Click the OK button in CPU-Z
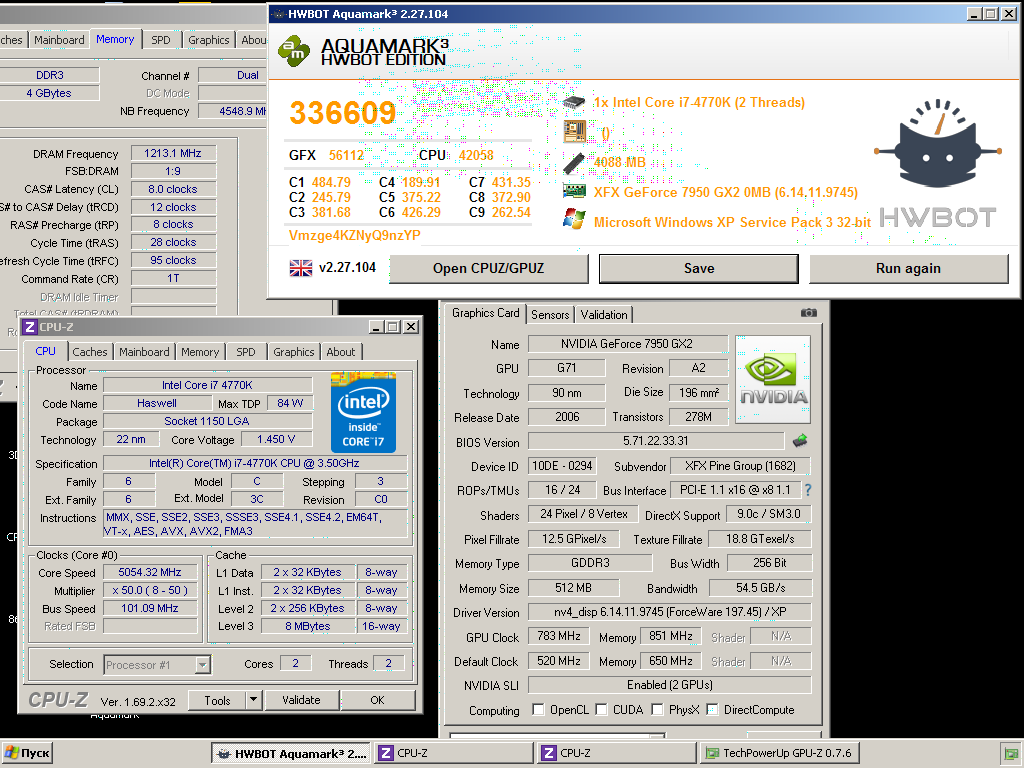This screenshot has height=768, width=1024. coord(377,700)
